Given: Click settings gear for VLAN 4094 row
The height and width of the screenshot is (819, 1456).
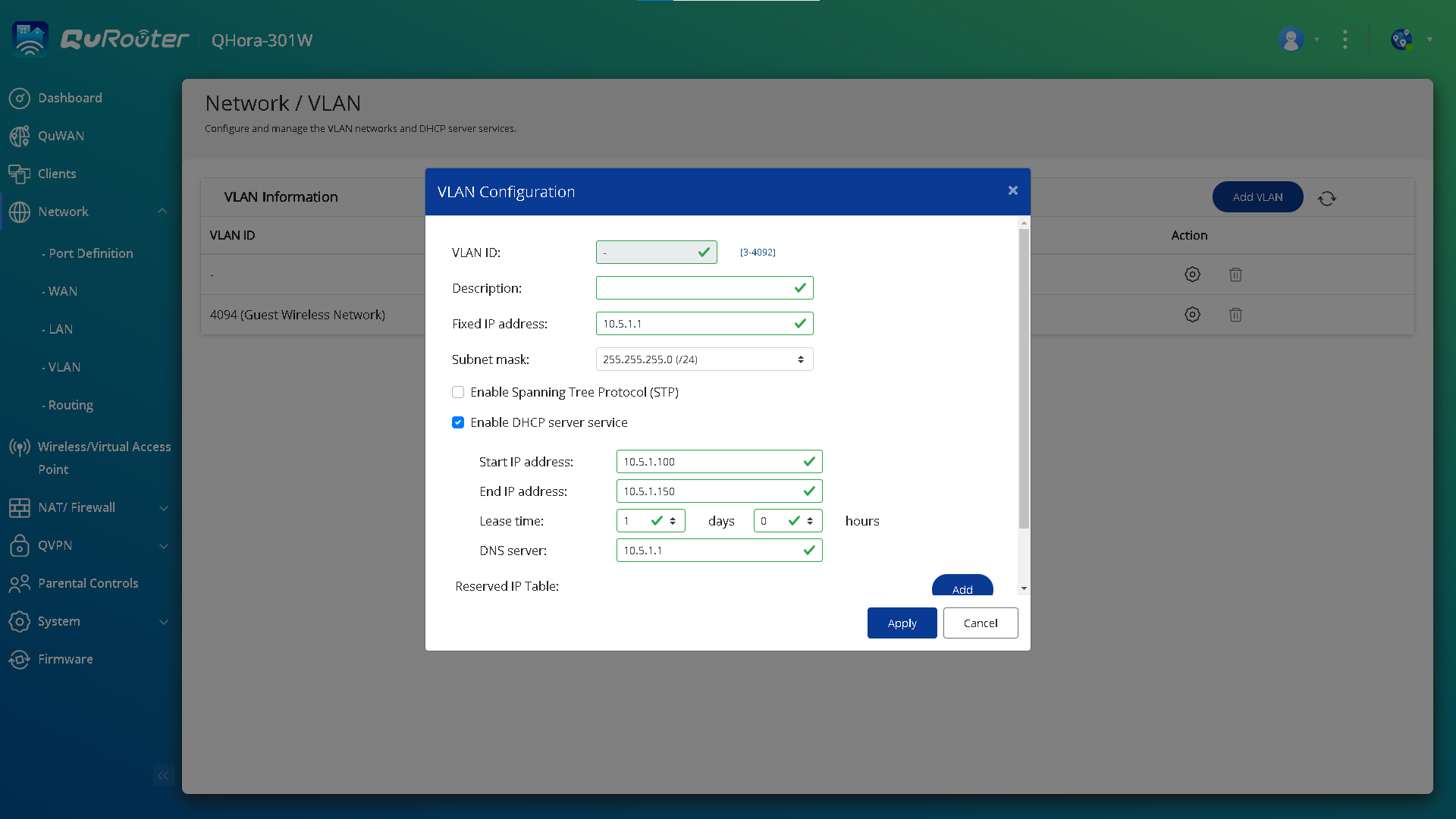Looking at the screenshot, I should click(1192, 315).
